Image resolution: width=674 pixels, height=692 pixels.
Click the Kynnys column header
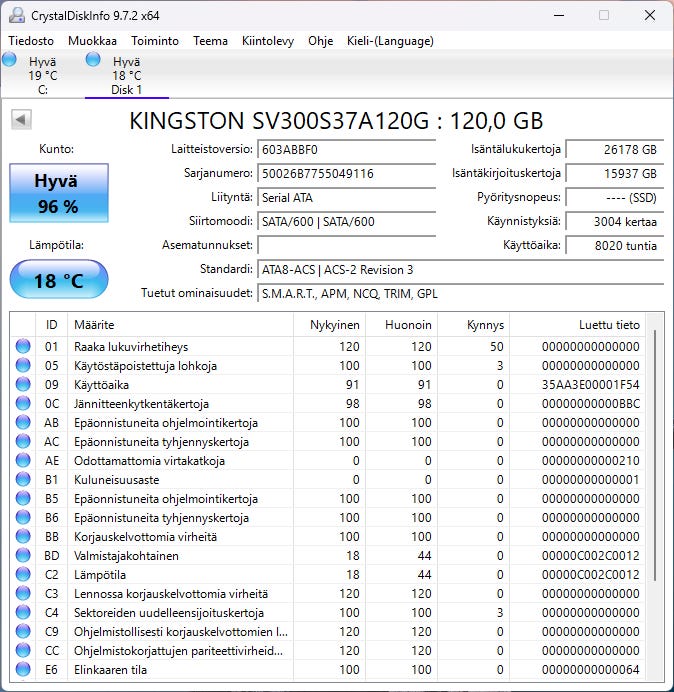coord(474,325)
